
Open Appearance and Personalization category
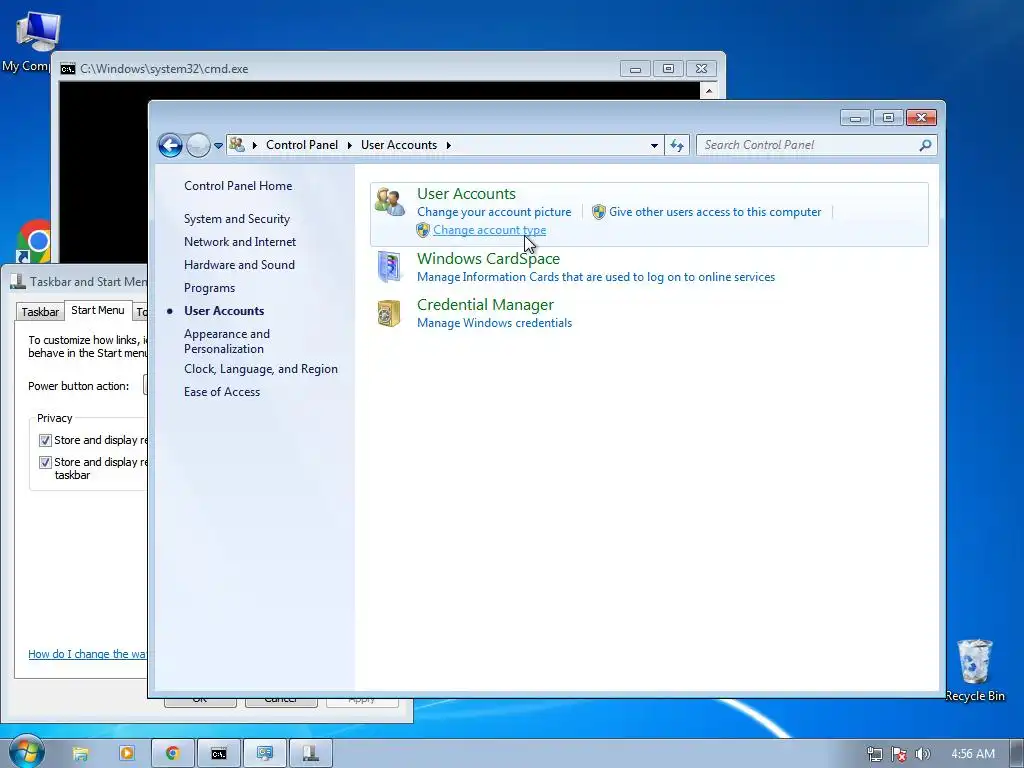click(227, 341)
